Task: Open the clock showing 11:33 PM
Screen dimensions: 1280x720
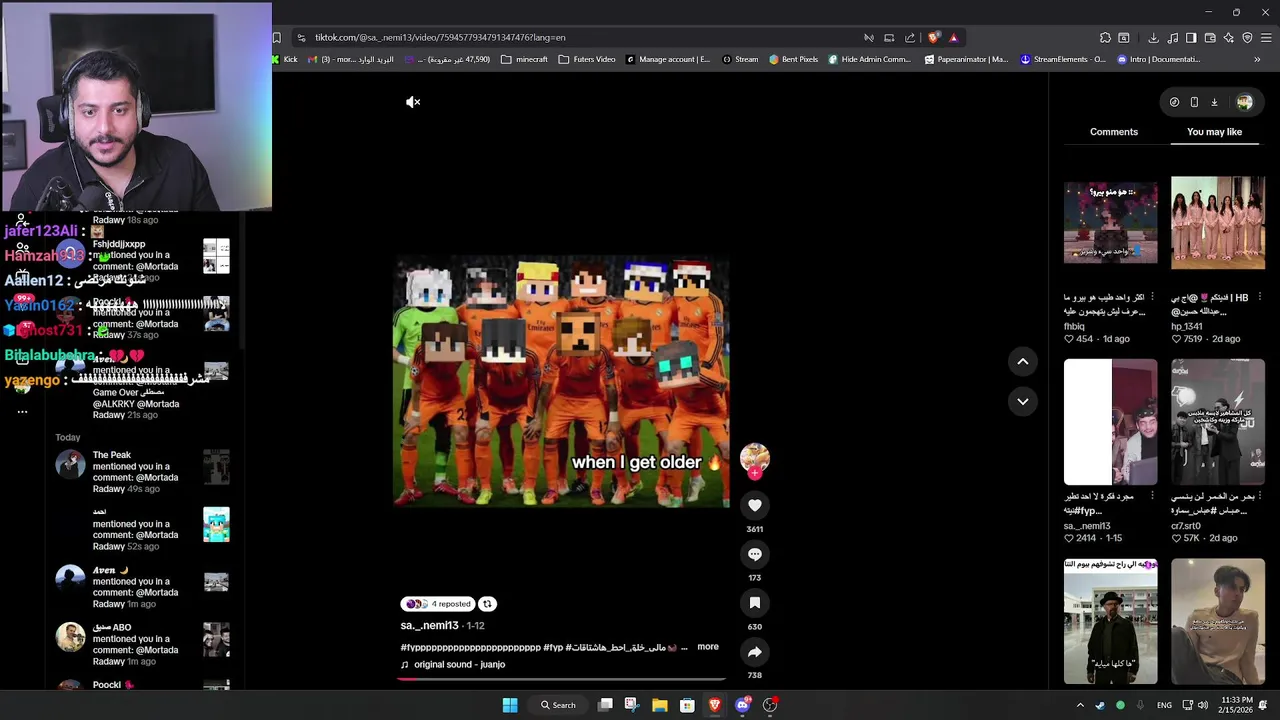Action: pos(1237,705)
